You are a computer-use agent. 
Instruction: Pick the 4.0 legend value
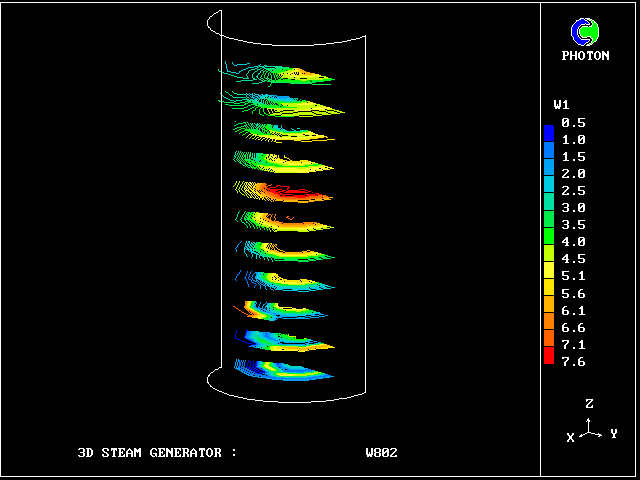[573, 242]
